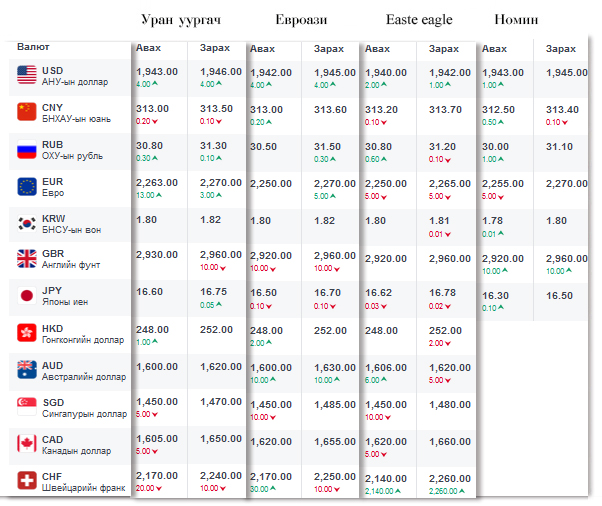Click the KRW South Korea flag icon
Screen dimensions: 602x506
[27, 222]
